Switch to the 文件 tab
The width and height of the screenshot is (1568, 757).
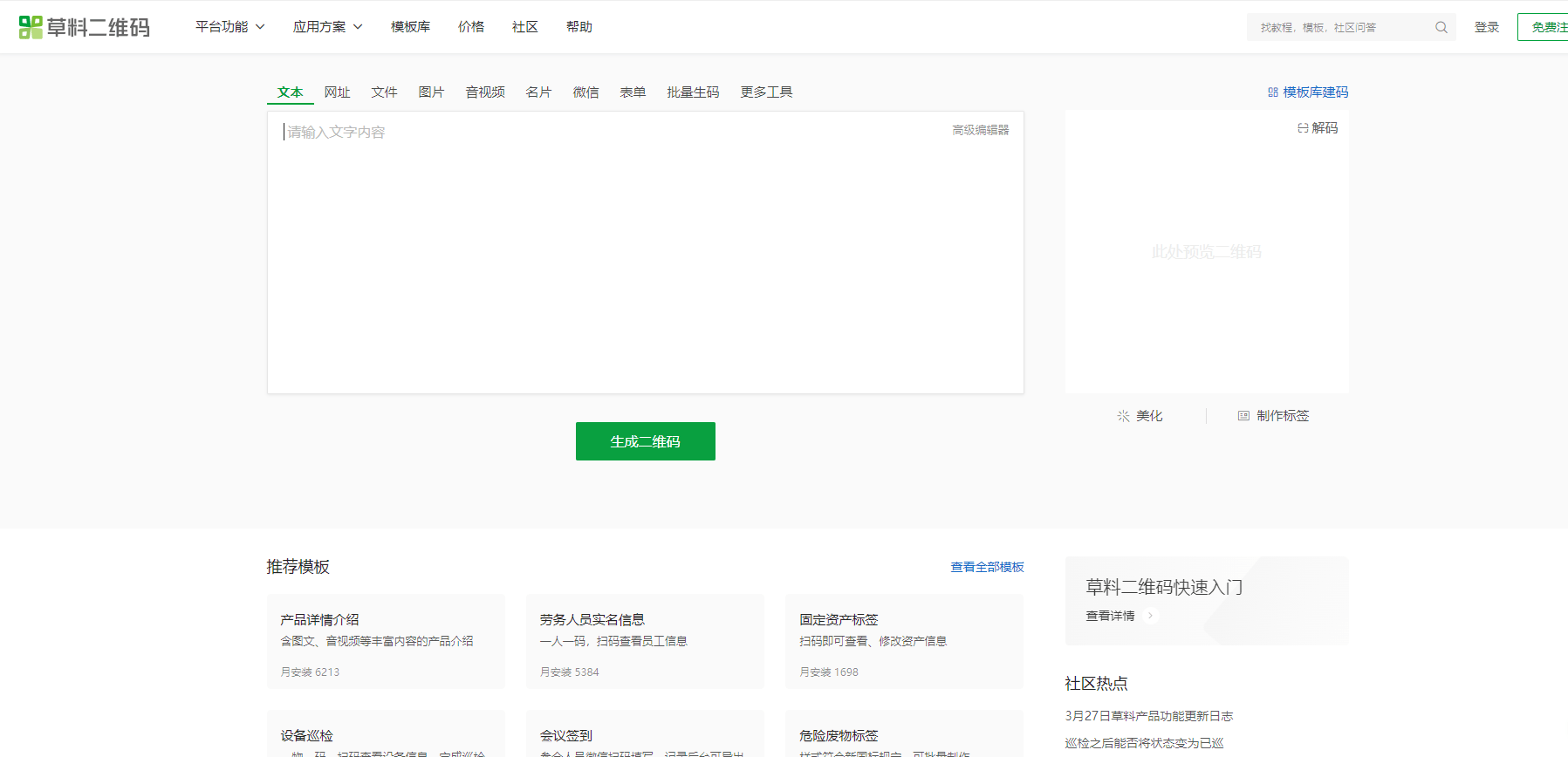tap(384, 92)
